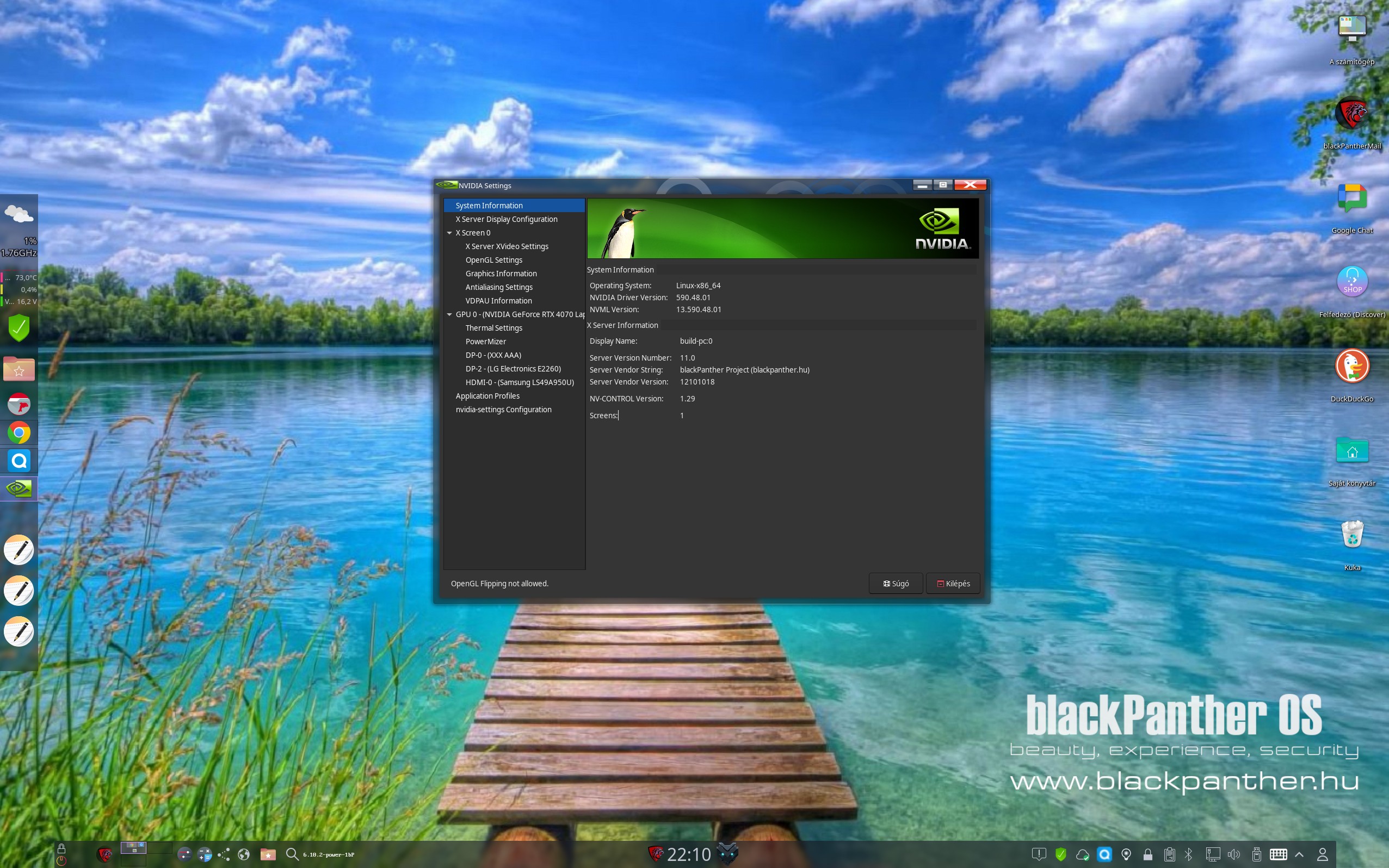Image resolution: width=1389 pixels, height=868 pixels.
Task: Open Google Chat desktop icon
Action: tap(1351, 200)
